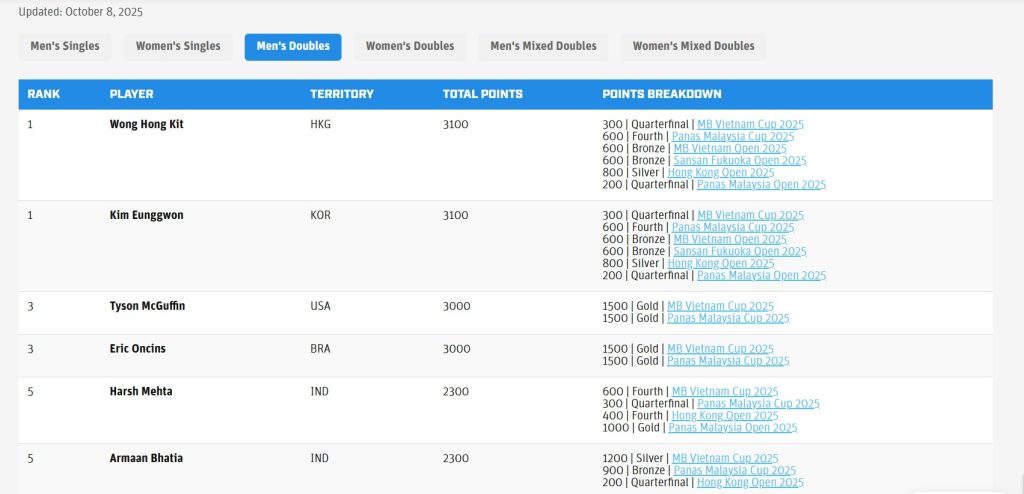The width and height of the screenshot is (1024, 494).
Task: Click Harsh Mehta's Panas Malaysia Open 2025 link
Action: click(732, 428)
